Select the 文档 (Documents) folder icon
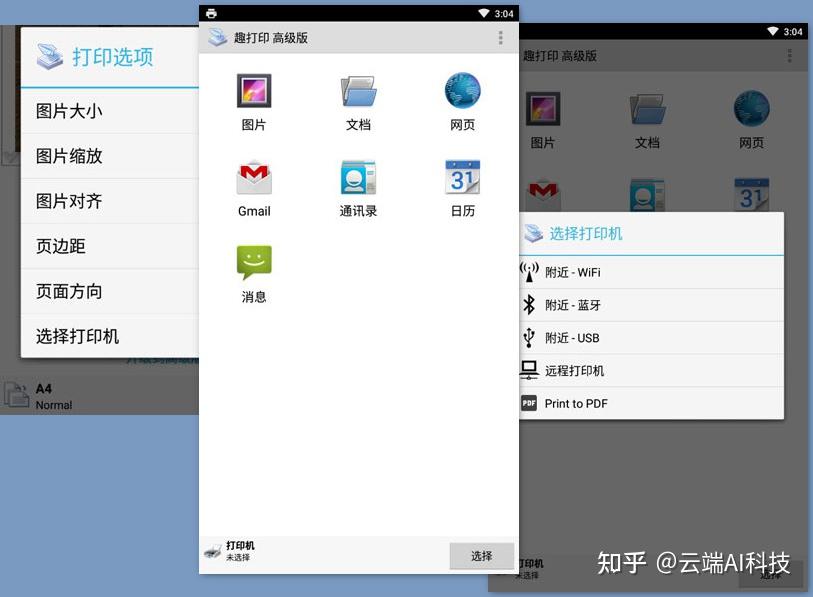The image size is (813, 597). click(357, 92)
